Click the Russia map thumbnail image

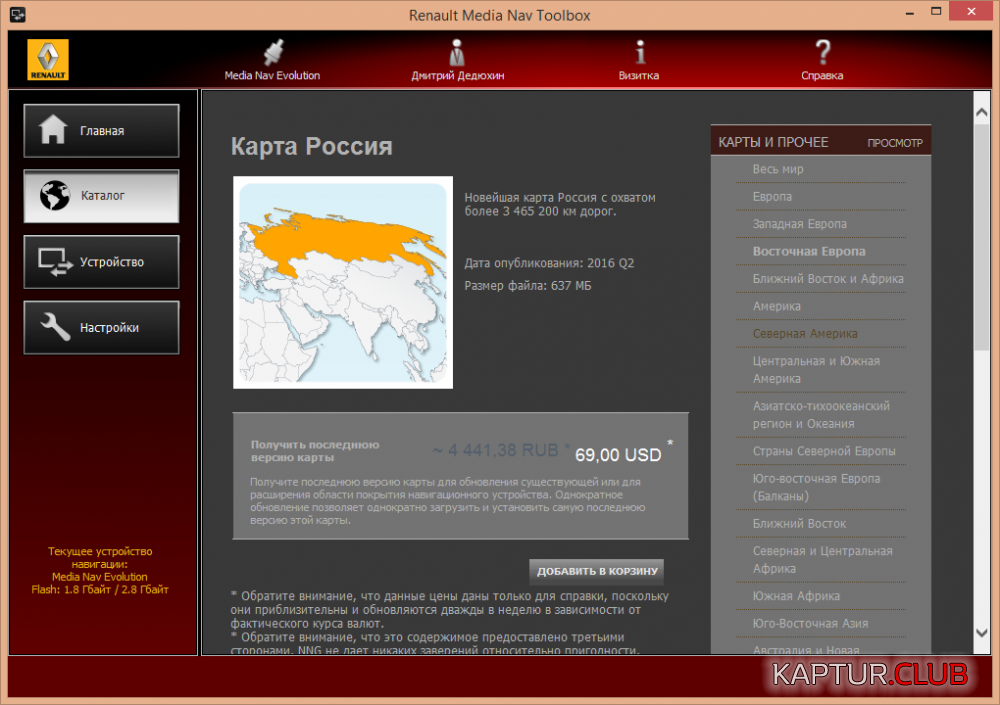tap(343, 282)
